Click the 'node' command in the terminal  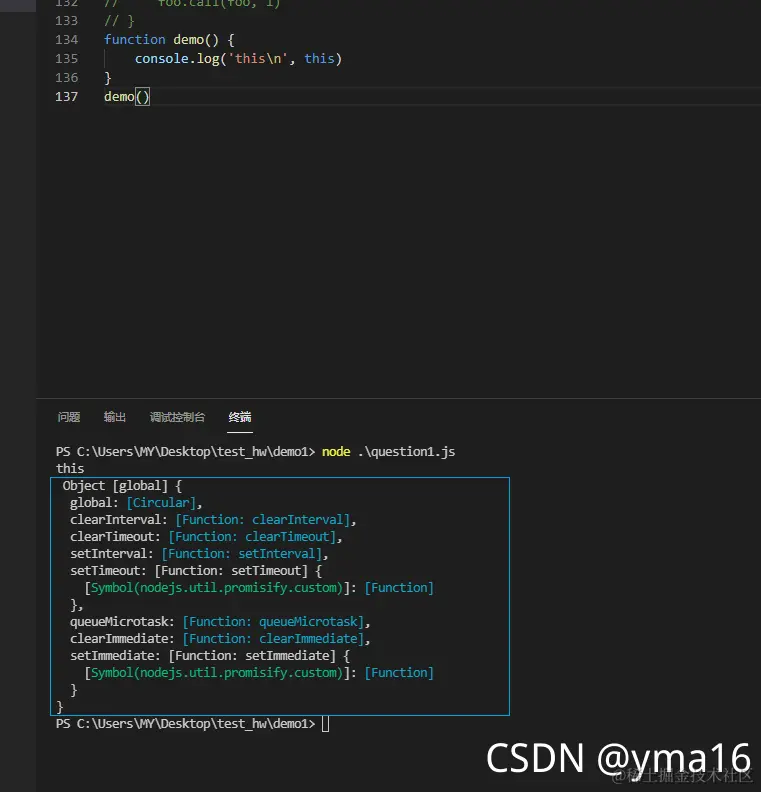tap(336, 452)
